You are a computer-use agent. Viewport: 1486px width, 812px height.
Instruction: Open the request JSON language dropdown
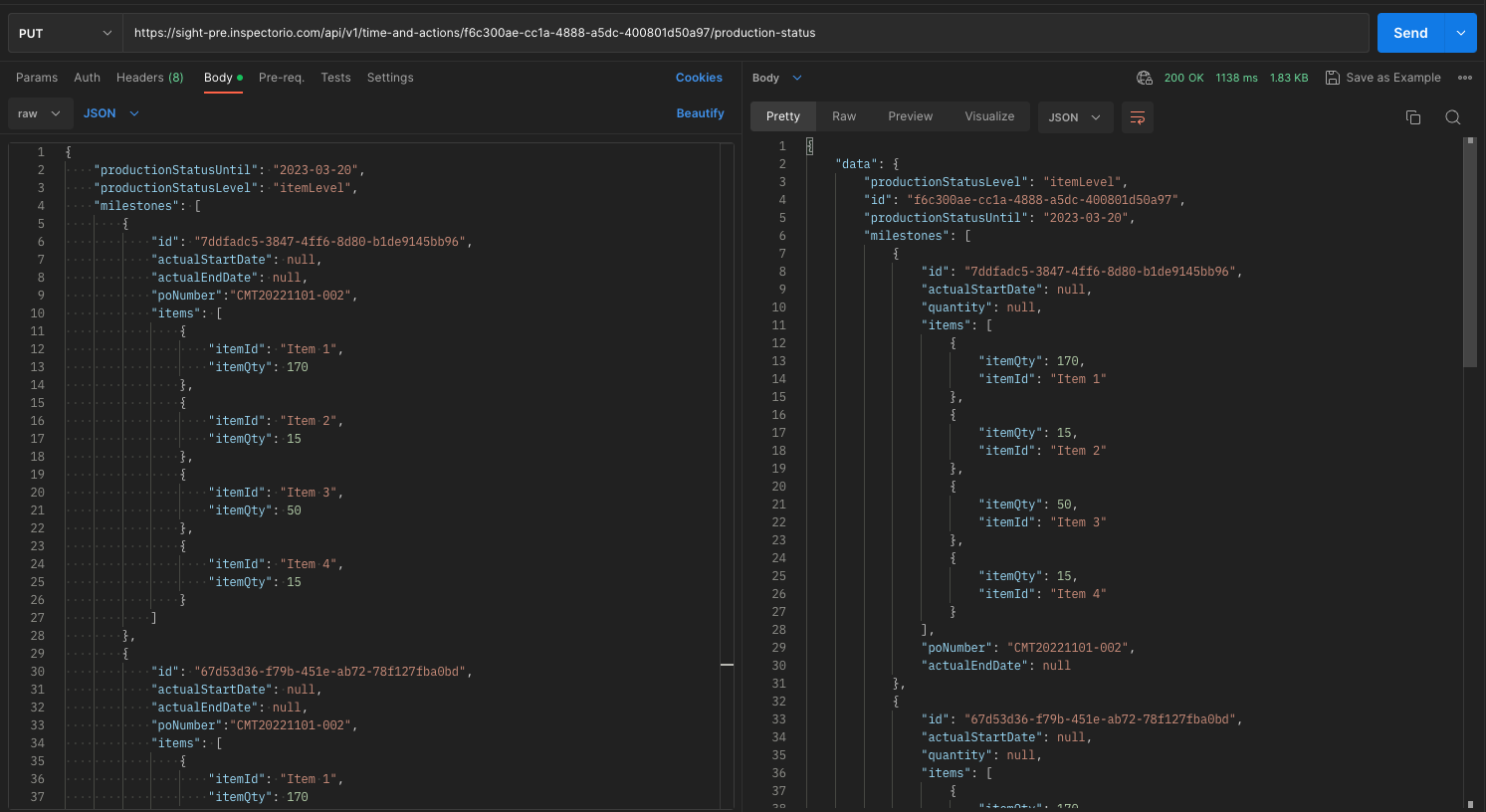[x=110, y=113]
